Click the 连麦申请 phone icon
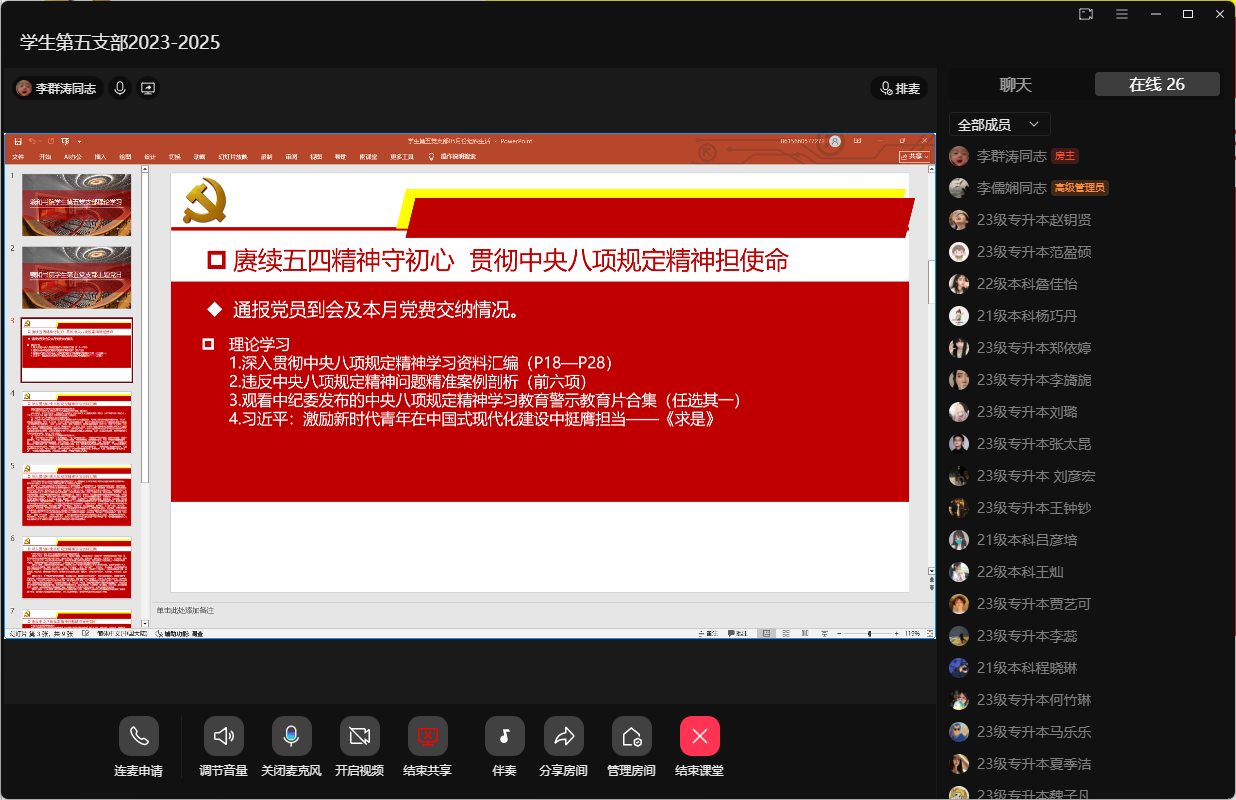The height and width of the screenshot is (800, 1236). [x=138, y=737]
